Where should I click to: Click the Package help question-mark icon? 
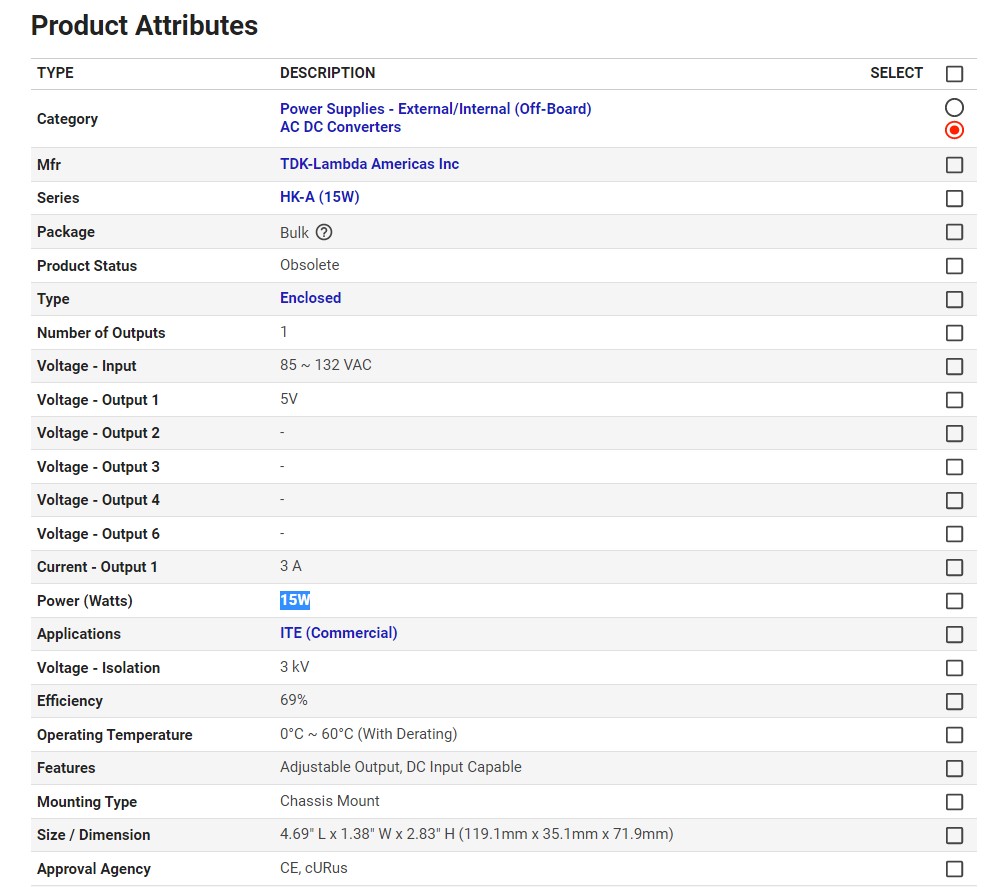tap(323, 232)
